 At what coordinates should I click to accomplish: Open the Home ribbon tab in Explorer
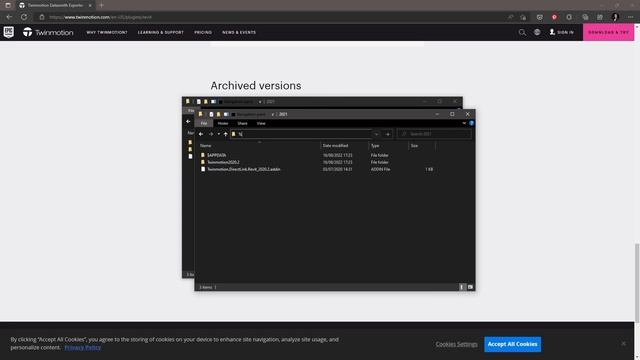[223, 123]
